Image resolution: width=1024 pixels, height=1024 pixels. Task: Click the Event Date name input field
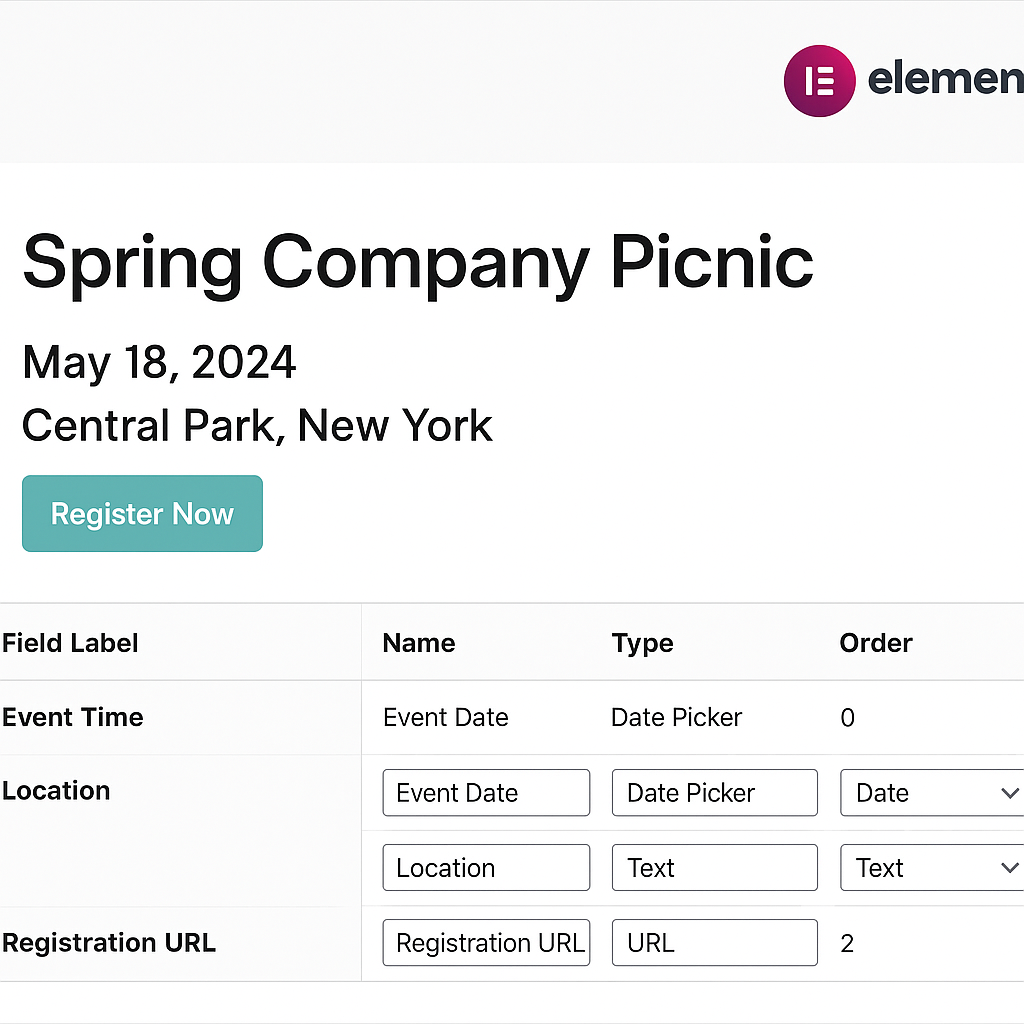[x=486, y=793]
